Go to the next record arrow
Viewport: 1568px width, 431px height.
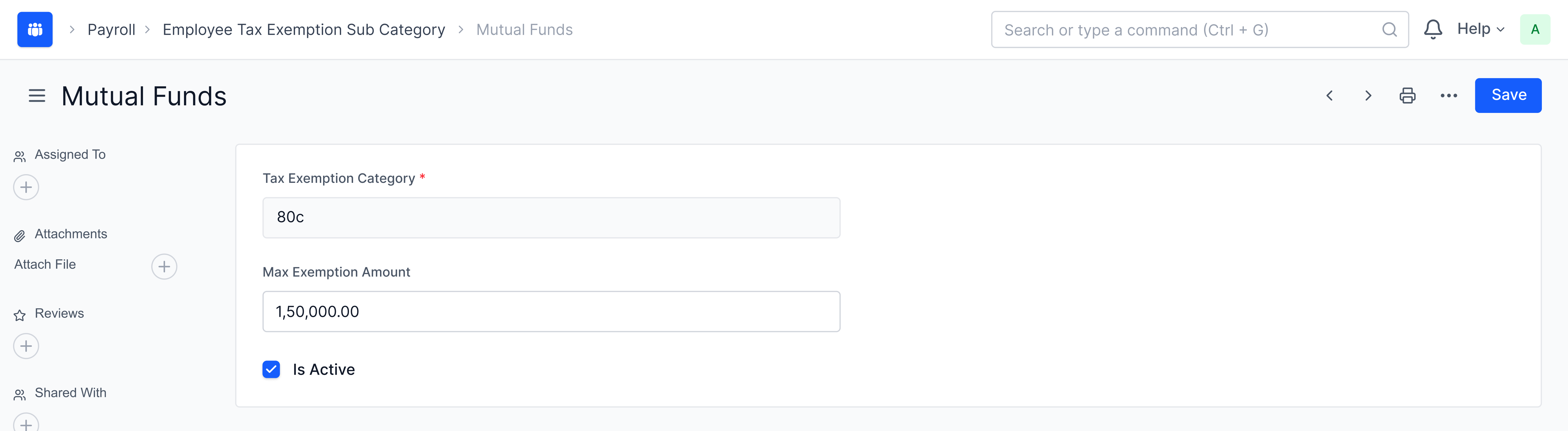pos(1368,96)
